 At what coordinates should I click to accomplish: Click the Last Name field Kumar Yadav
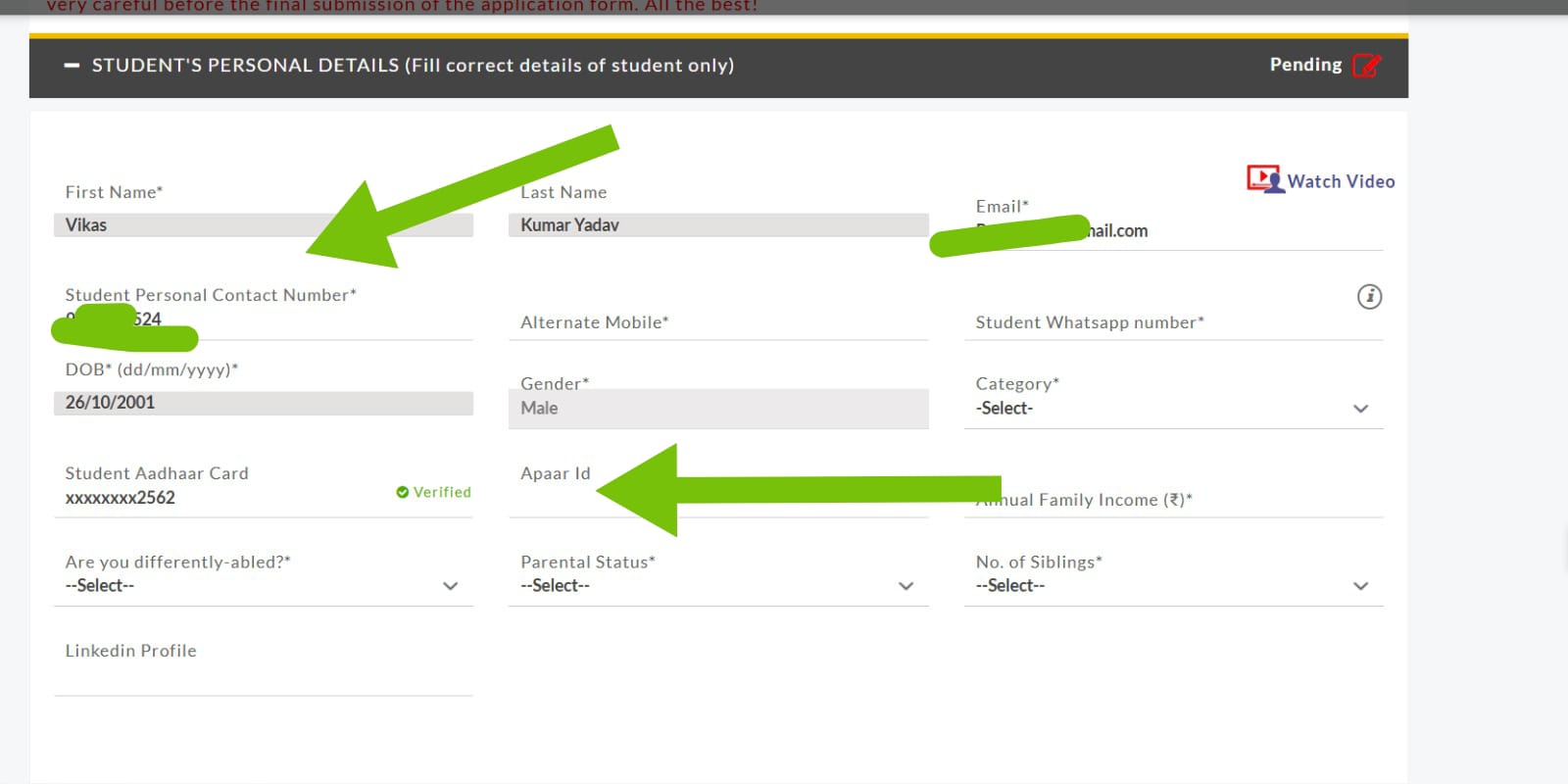[x=718, y=225]
